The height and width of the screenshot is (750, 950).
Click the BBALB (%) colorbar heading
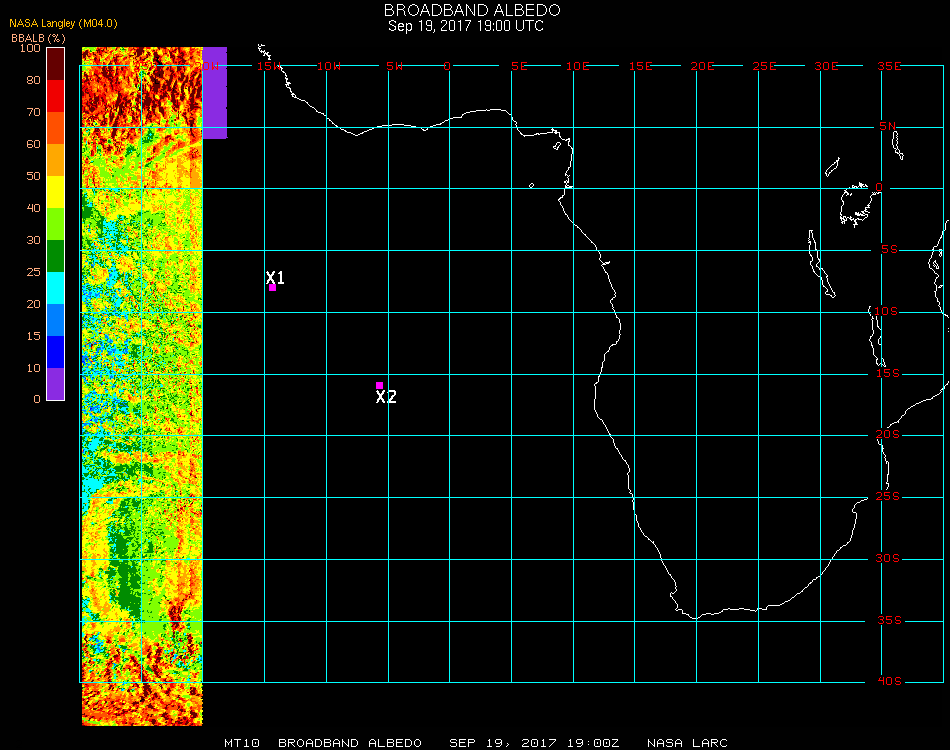pos(39,37)
